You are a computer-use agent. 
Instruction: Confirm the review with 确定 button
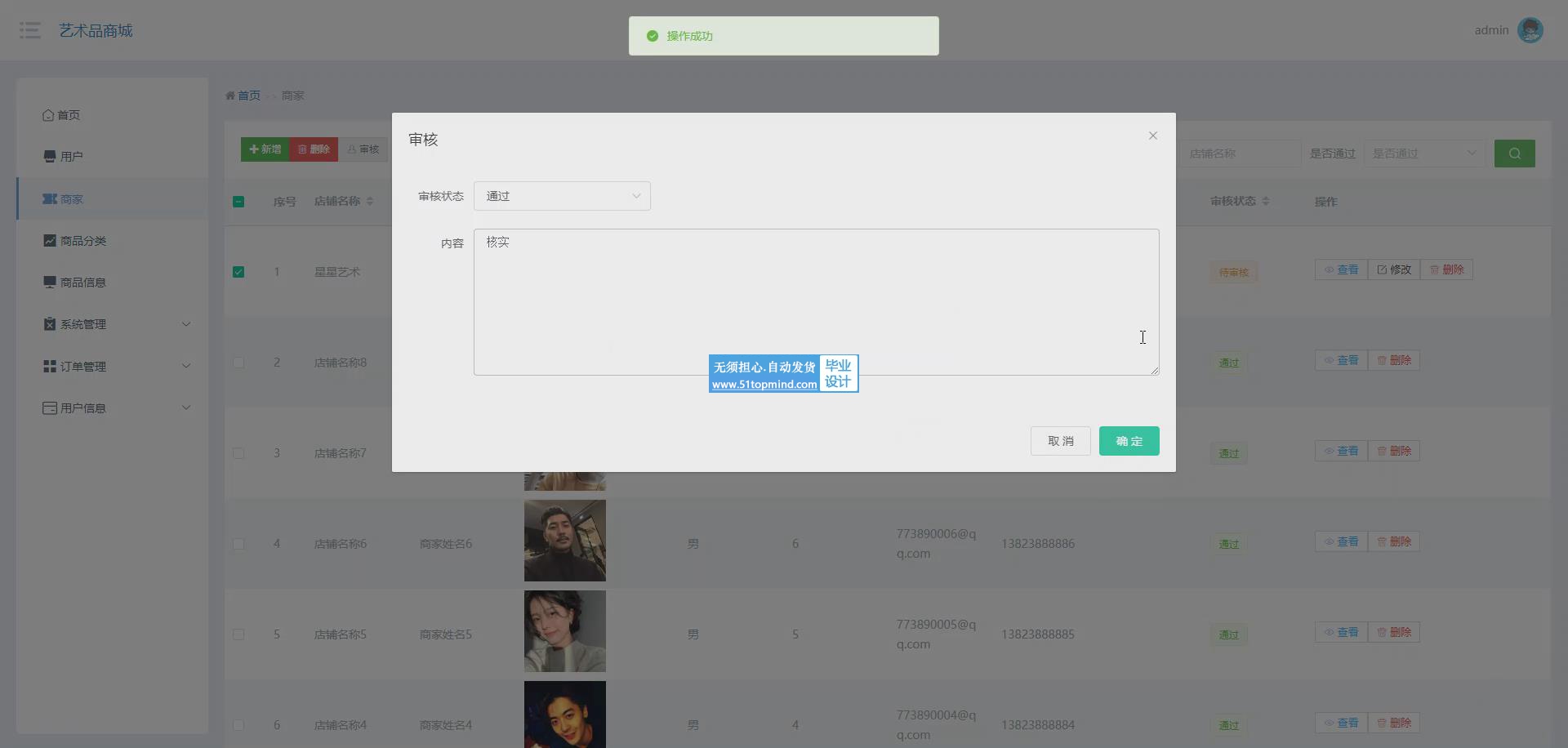(1129, 441)
